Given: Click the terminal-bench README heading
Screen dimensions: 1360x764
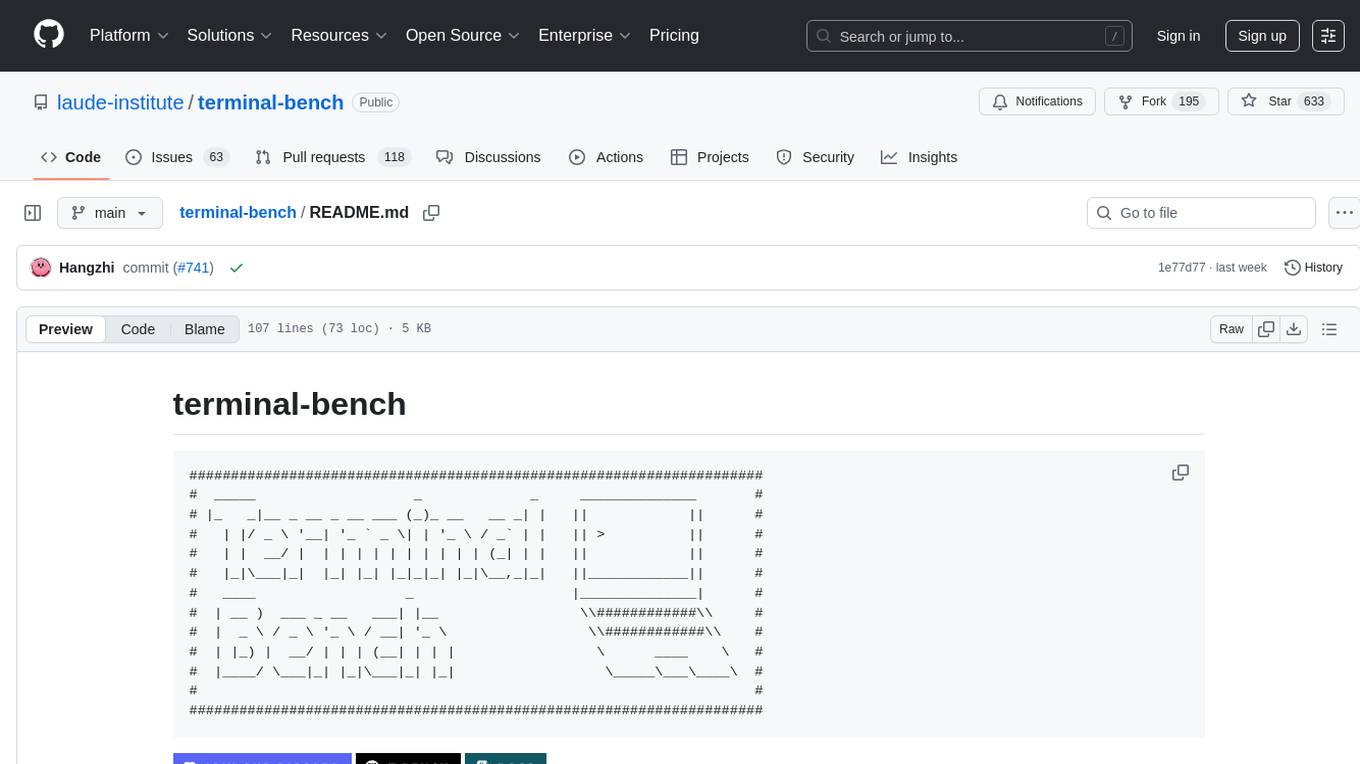Looking at the screenshot, I should point(289,404).
